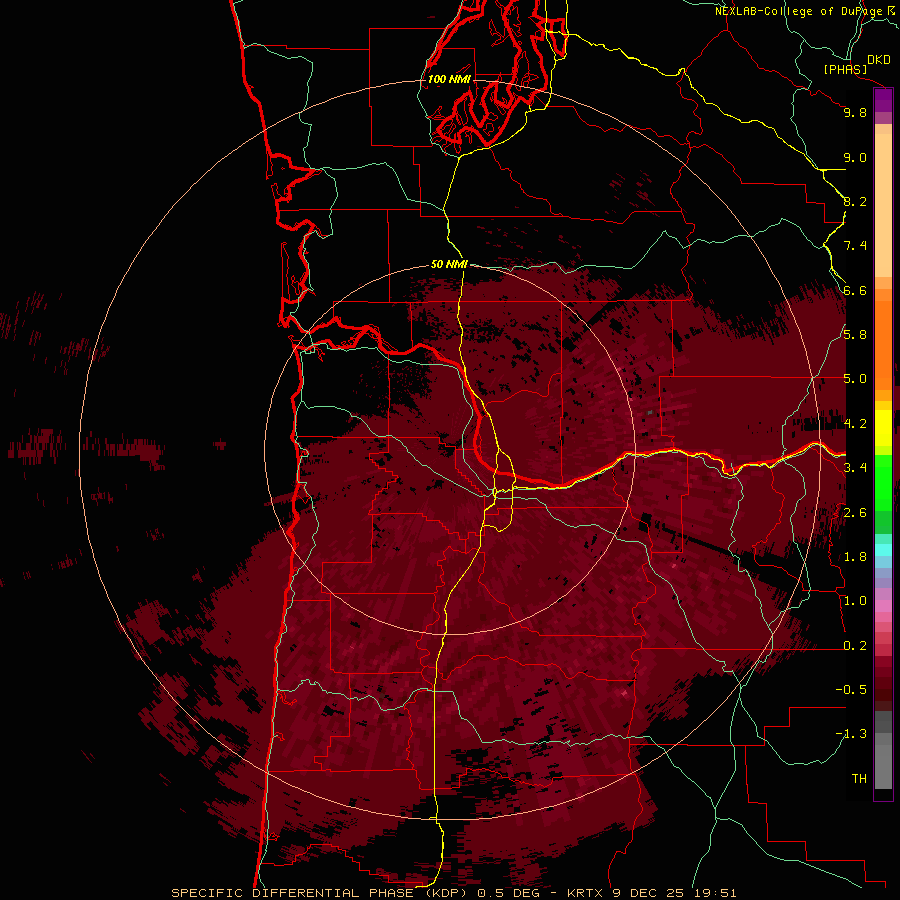Click the 100 NMI range ring label
This screenshot has width=900, height=900.
point(449,79)
